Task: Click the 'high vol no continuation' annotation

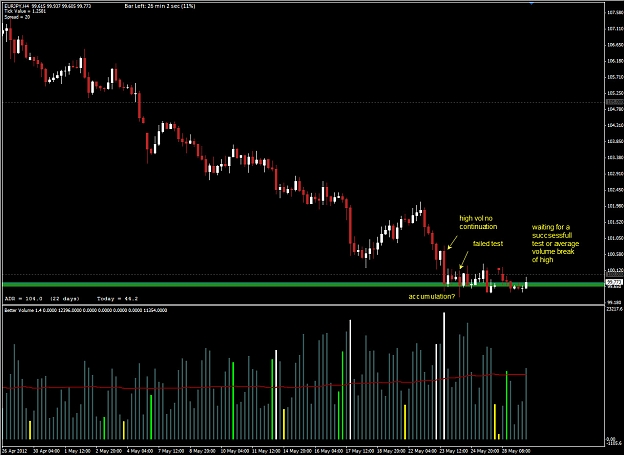Action: pyautogui.click(x=478, y=222)
